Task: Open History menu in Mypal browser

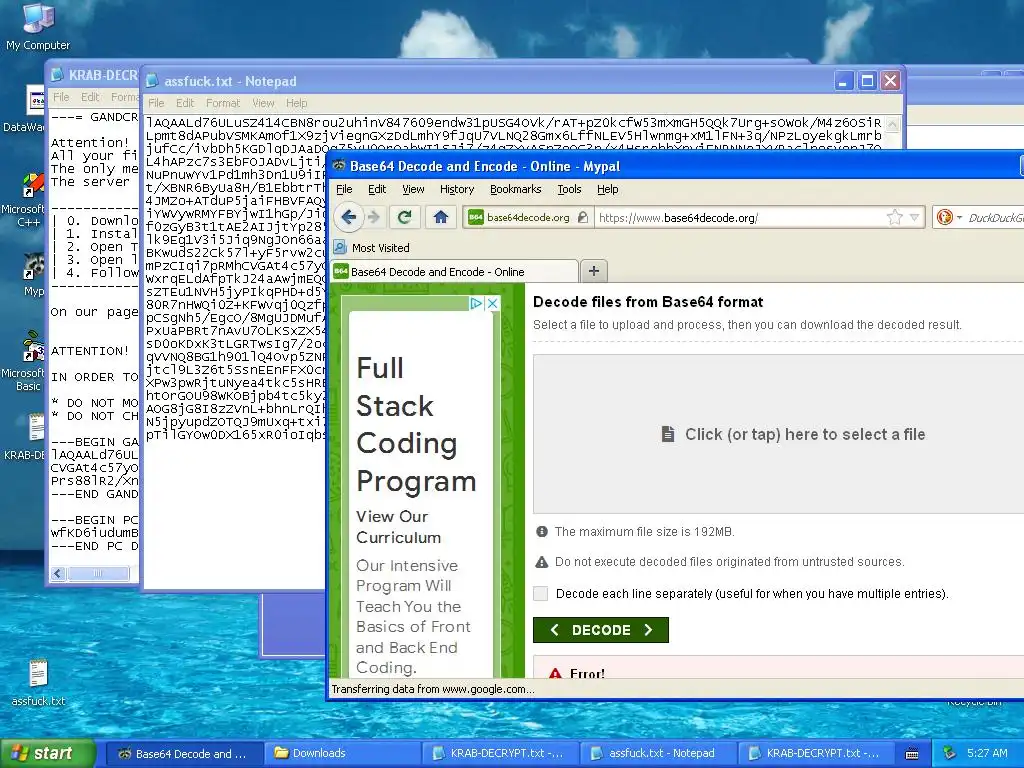Action: point(456,189)
